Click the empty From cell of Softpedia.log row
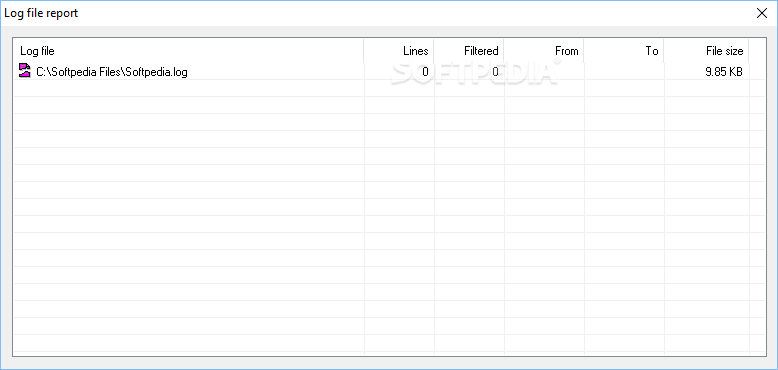The width and height of the screenshot is (778, 370). [544, 72]
